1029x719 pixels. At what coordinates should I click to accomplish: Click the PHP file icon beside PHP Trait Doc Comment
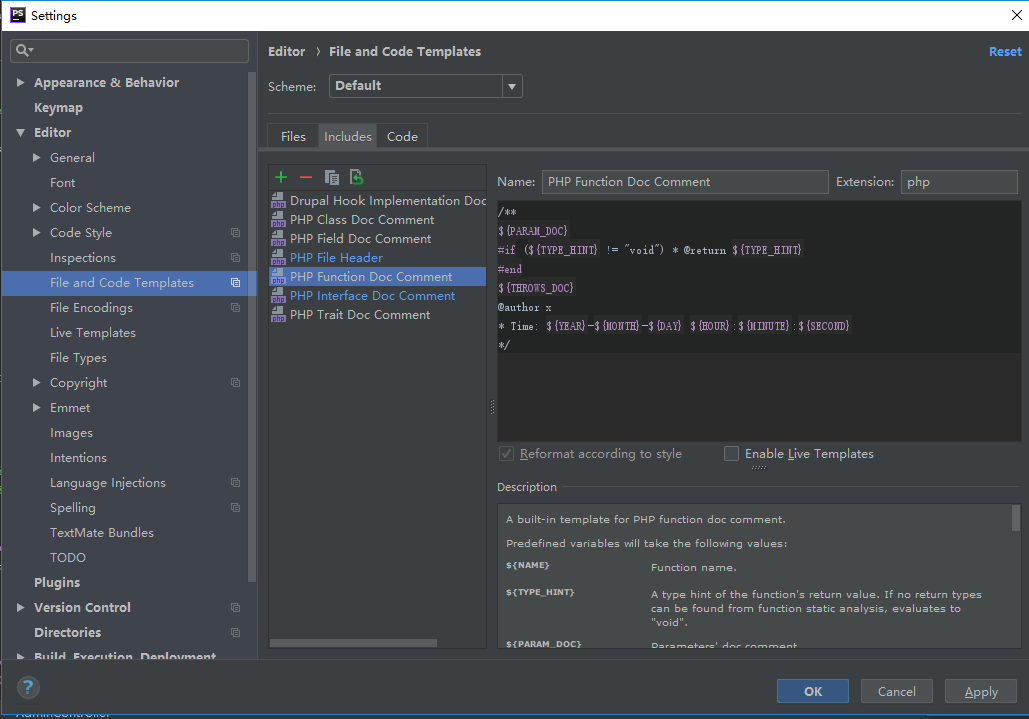coord(278,315)
